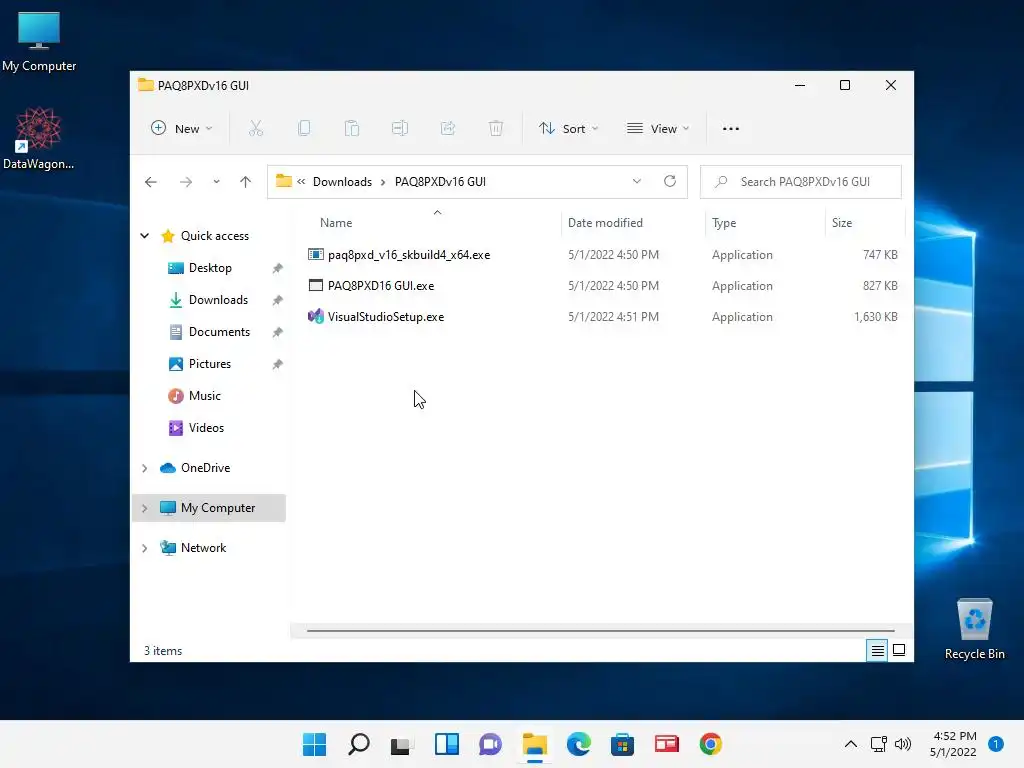
Task: Click the horizontal scrollbar in file list
Action: pos(600,631)
